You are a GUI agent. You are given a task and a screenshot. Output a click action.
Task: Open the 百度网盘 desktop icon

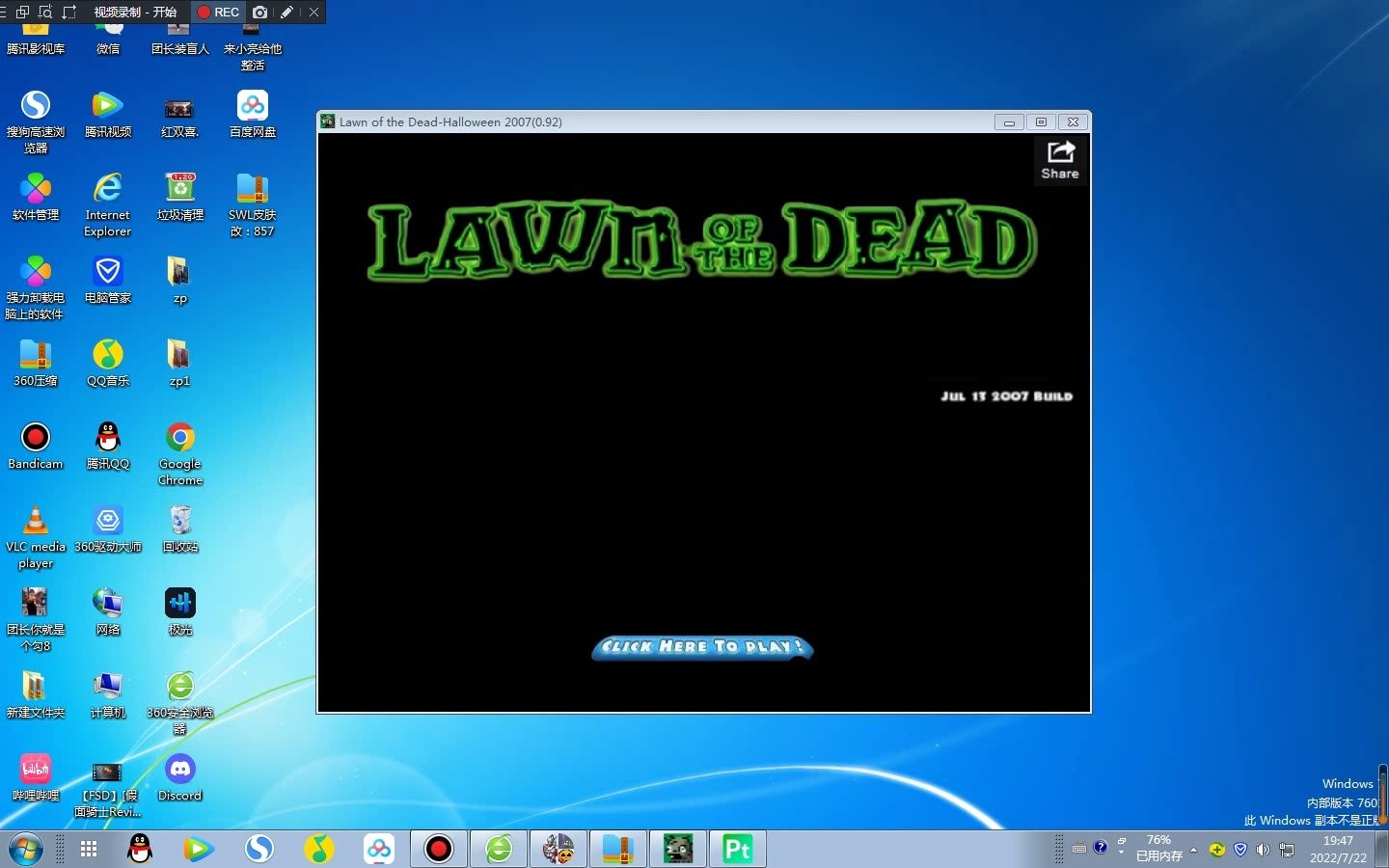[x=253, y=114]
